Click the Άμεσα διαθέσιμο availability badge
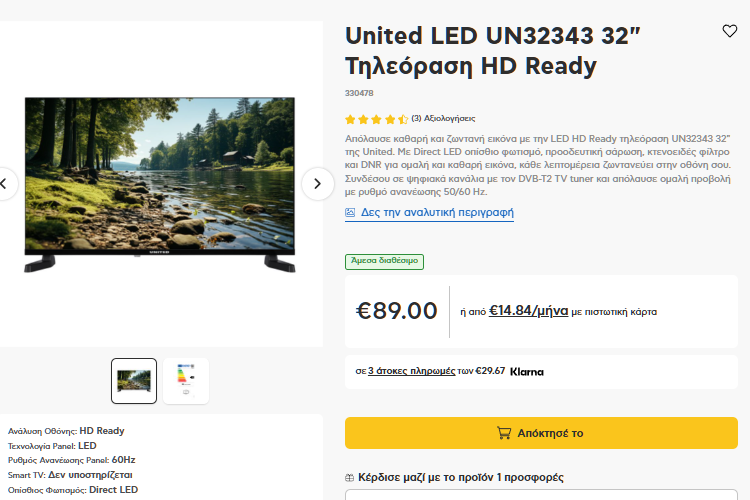Screen dimensions: 750x500 384,261
